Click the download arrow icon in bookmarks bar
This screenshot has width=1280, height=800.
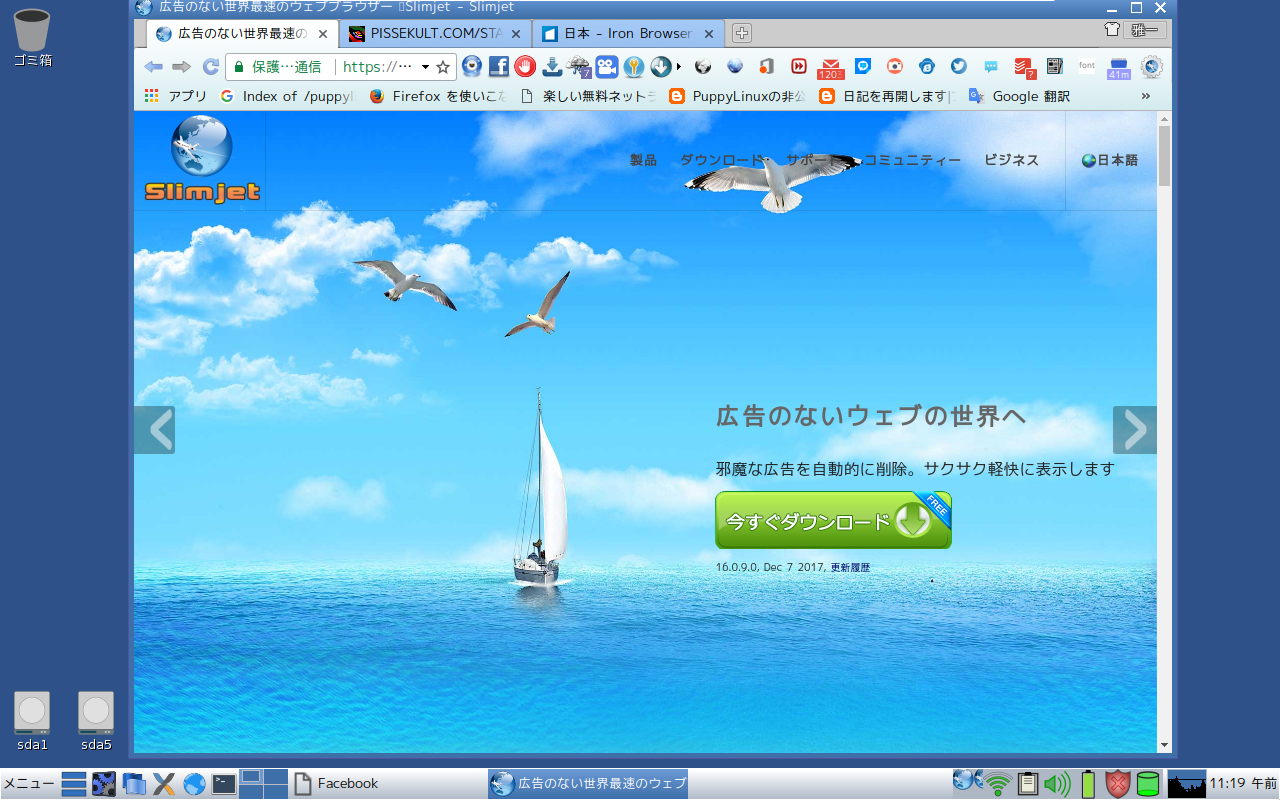click(551, 67)
